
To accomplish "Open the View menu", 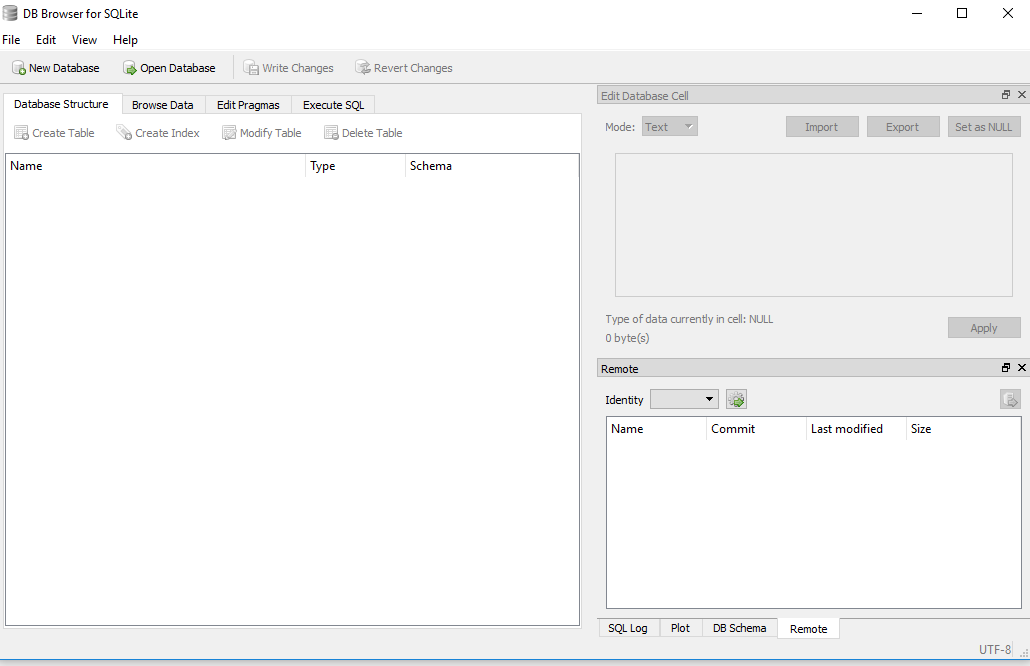I will tap(84, 39).
